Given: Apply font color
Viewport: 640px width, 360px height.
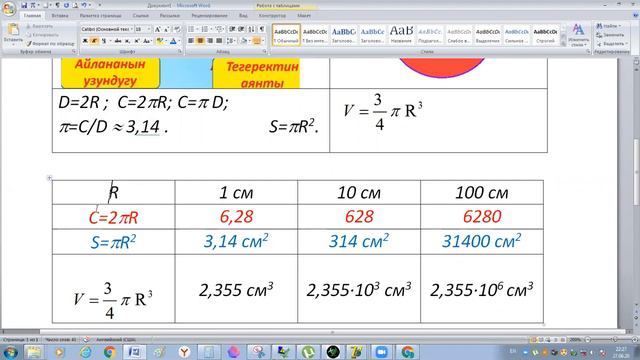Looking at the screenshot, I should pos(173,41).
